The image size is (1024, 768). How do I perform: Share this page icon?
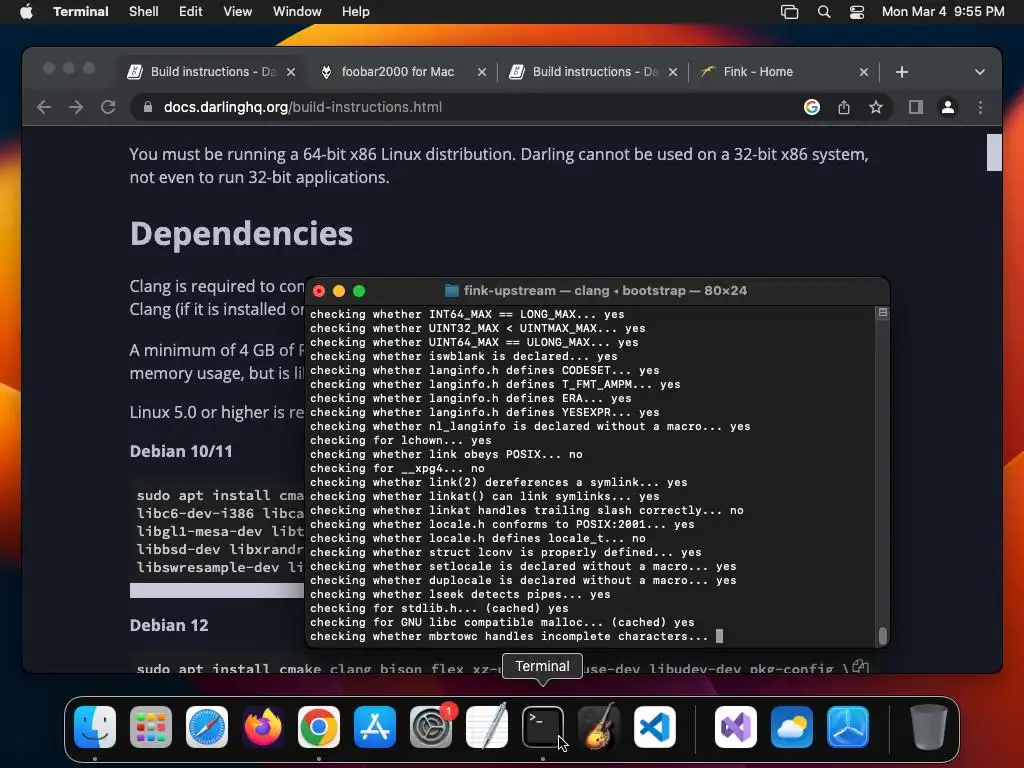[x=844, y=107]
